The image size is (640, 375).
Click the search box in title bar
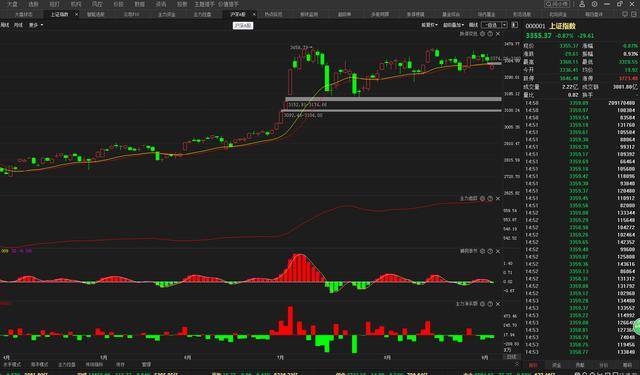(557, 4)
